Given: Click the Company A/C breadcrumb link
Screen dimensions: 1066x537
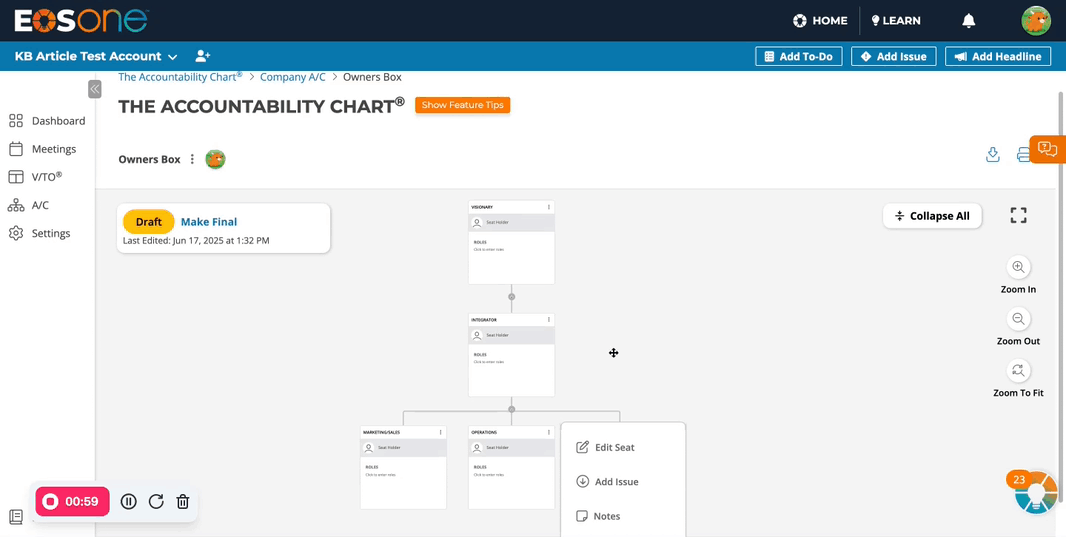Looking at the screenshot, I should pos(293,77).
